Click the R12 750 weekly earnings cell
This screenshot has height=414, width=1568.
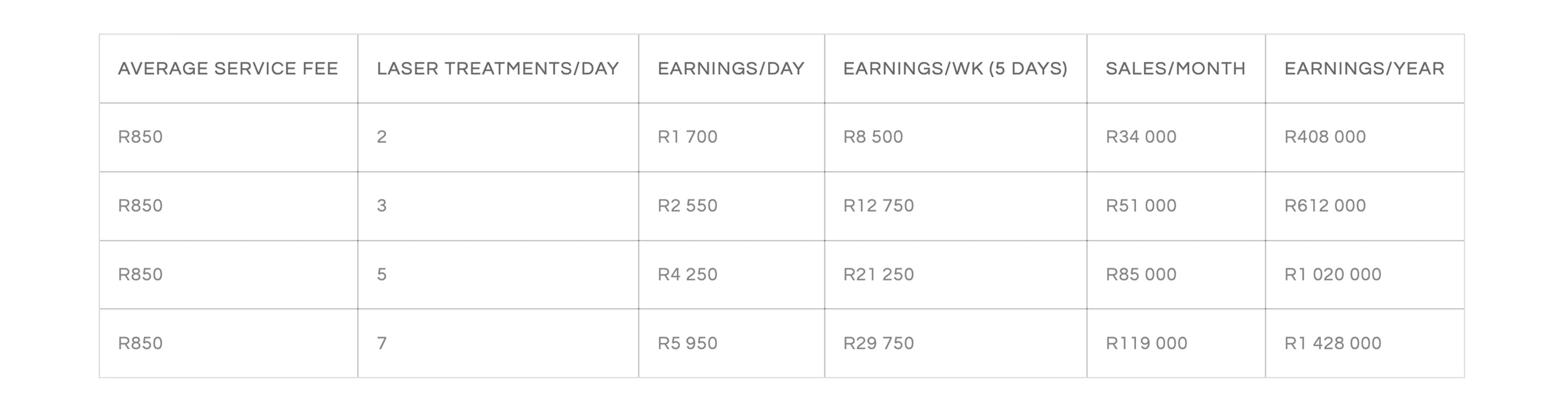[878, 206]
